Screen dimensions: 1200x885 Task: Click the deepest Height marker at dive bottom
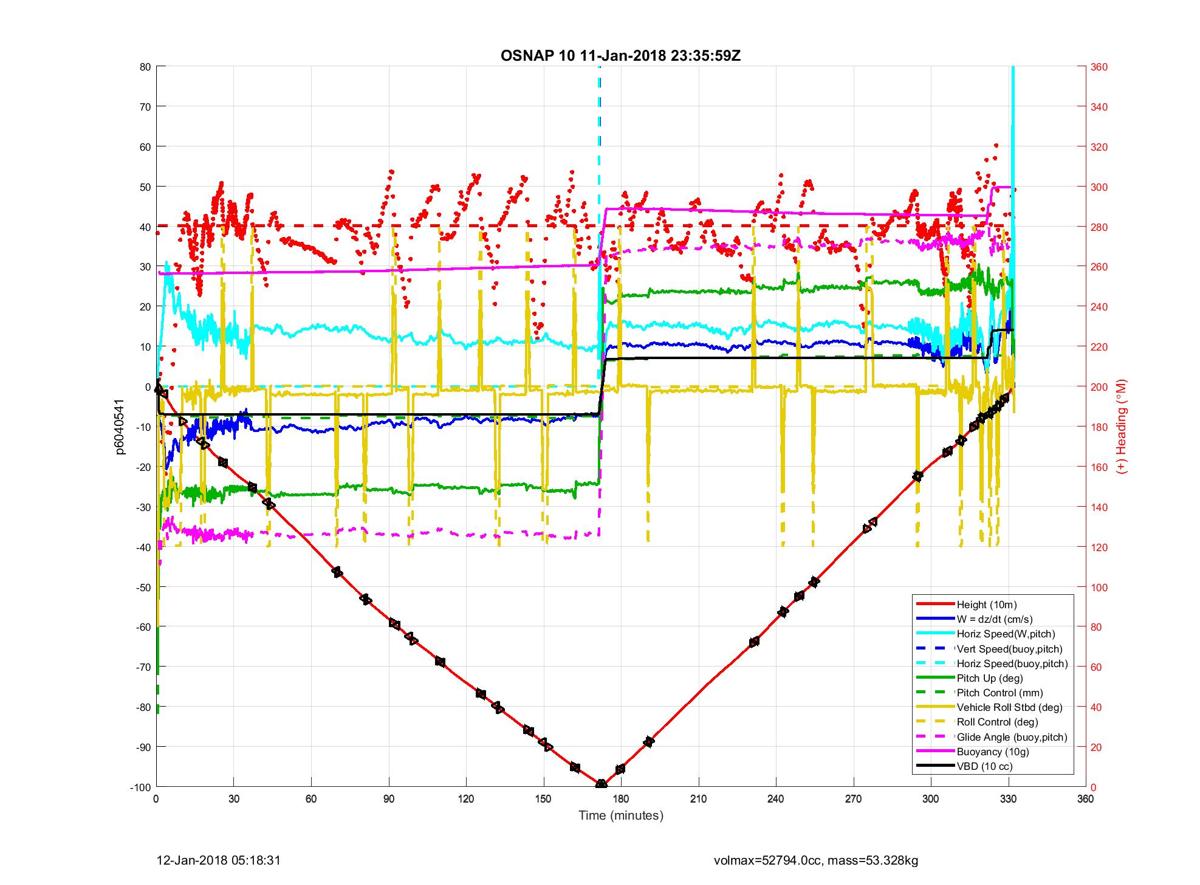(x=601, y=784)
